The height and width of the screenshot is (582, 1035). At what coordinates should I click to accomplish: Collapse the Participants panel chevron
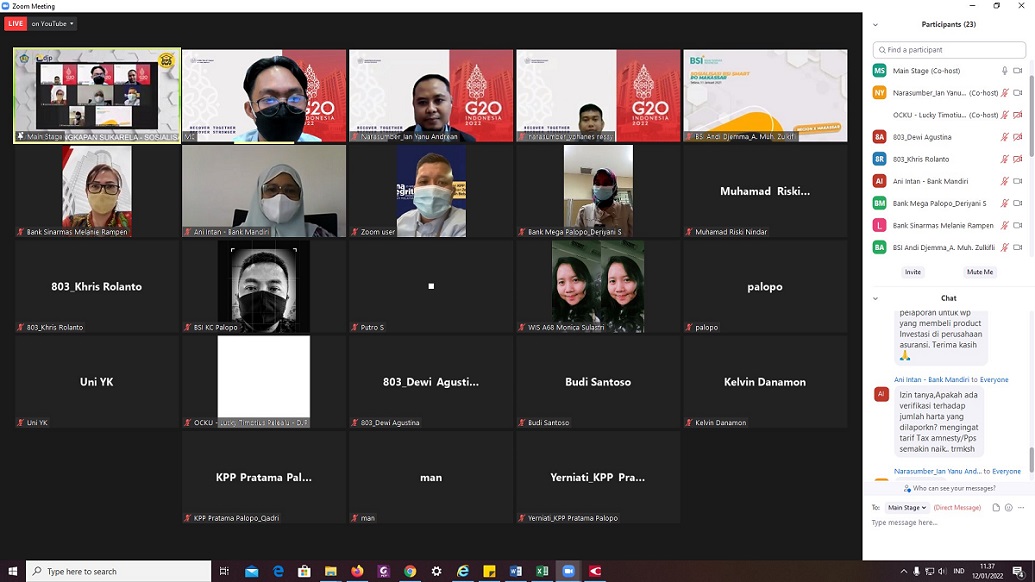[876, 25]
